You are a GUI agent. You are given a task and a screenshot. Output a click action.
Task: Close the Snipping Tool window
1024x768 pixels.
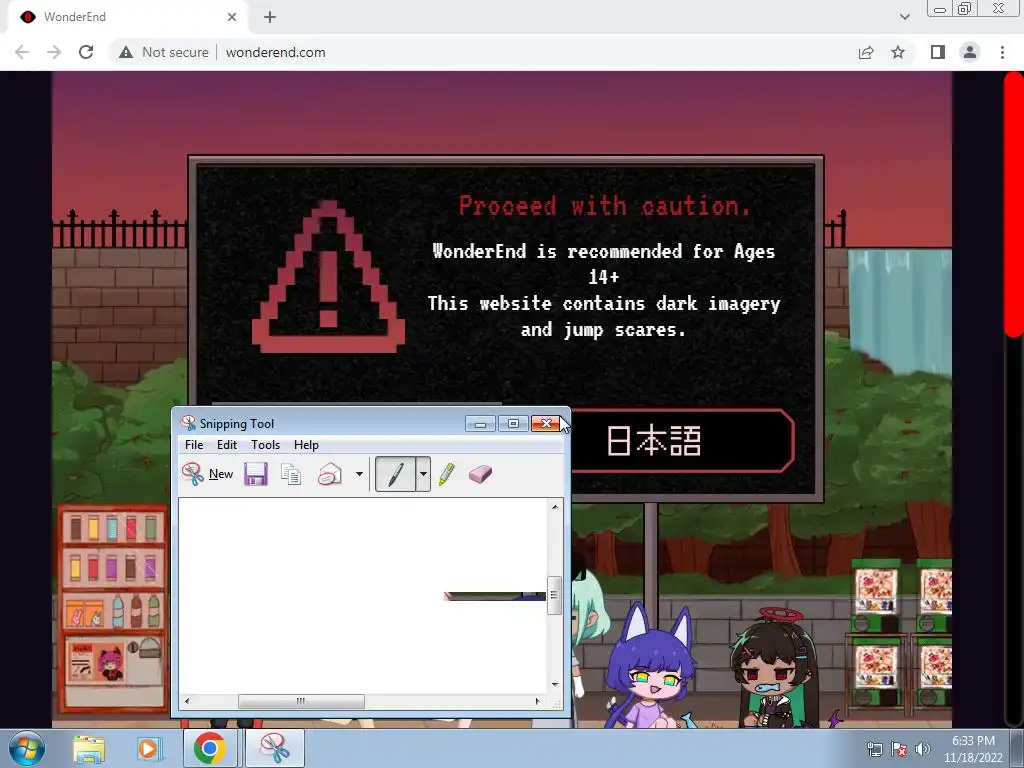pos(546,424)
